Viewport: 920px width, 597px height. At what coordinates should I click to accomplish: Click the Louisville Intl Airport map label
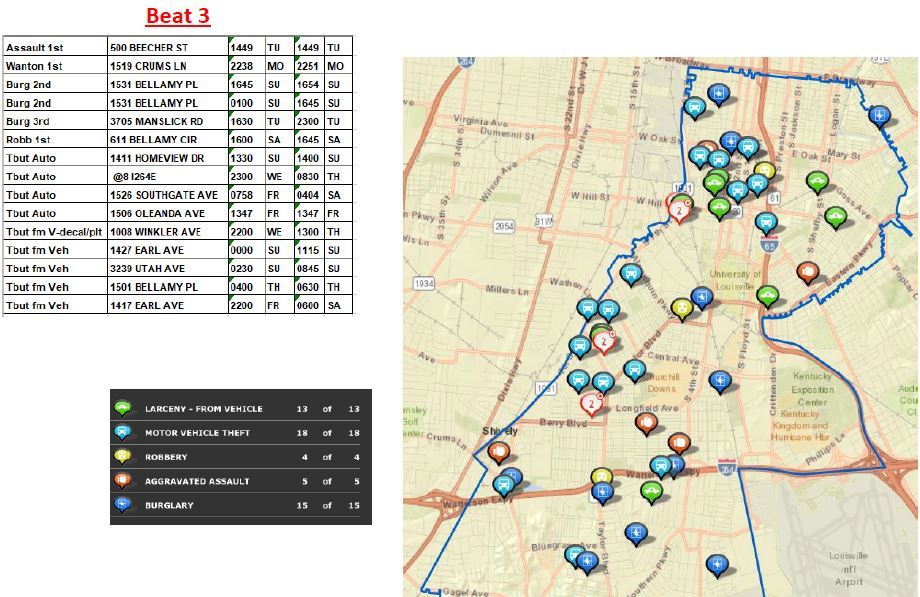[848, 568]
